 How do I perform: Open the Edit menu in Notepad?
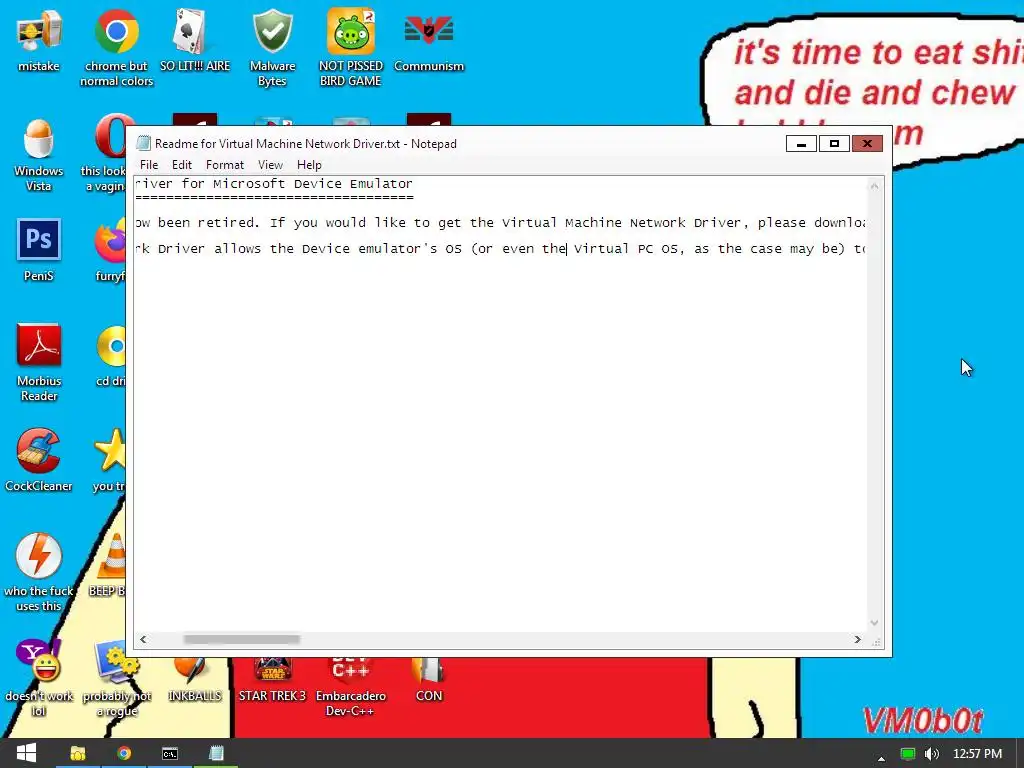point(182,165)
